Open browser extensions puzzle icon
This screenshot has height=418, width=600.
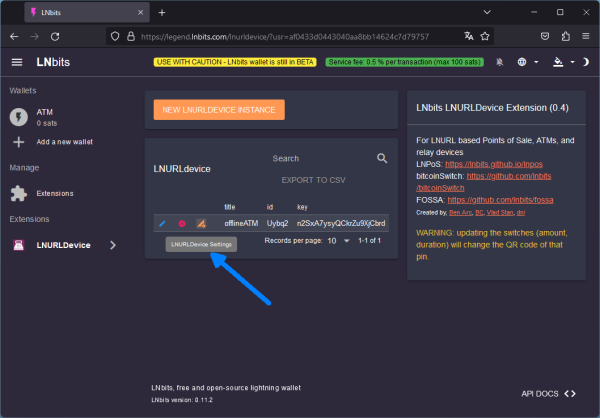click(566, 36)
